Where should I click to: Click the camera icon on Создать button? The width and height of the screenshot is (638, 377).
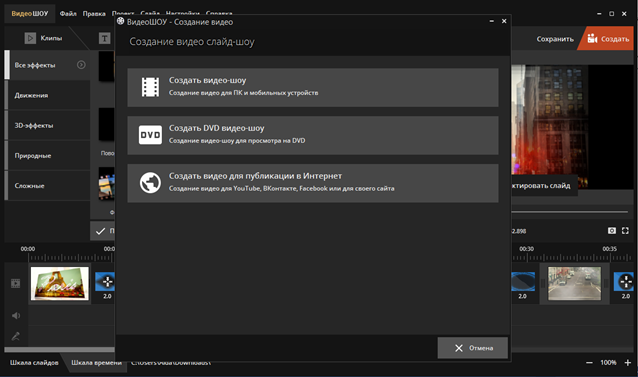592,39
